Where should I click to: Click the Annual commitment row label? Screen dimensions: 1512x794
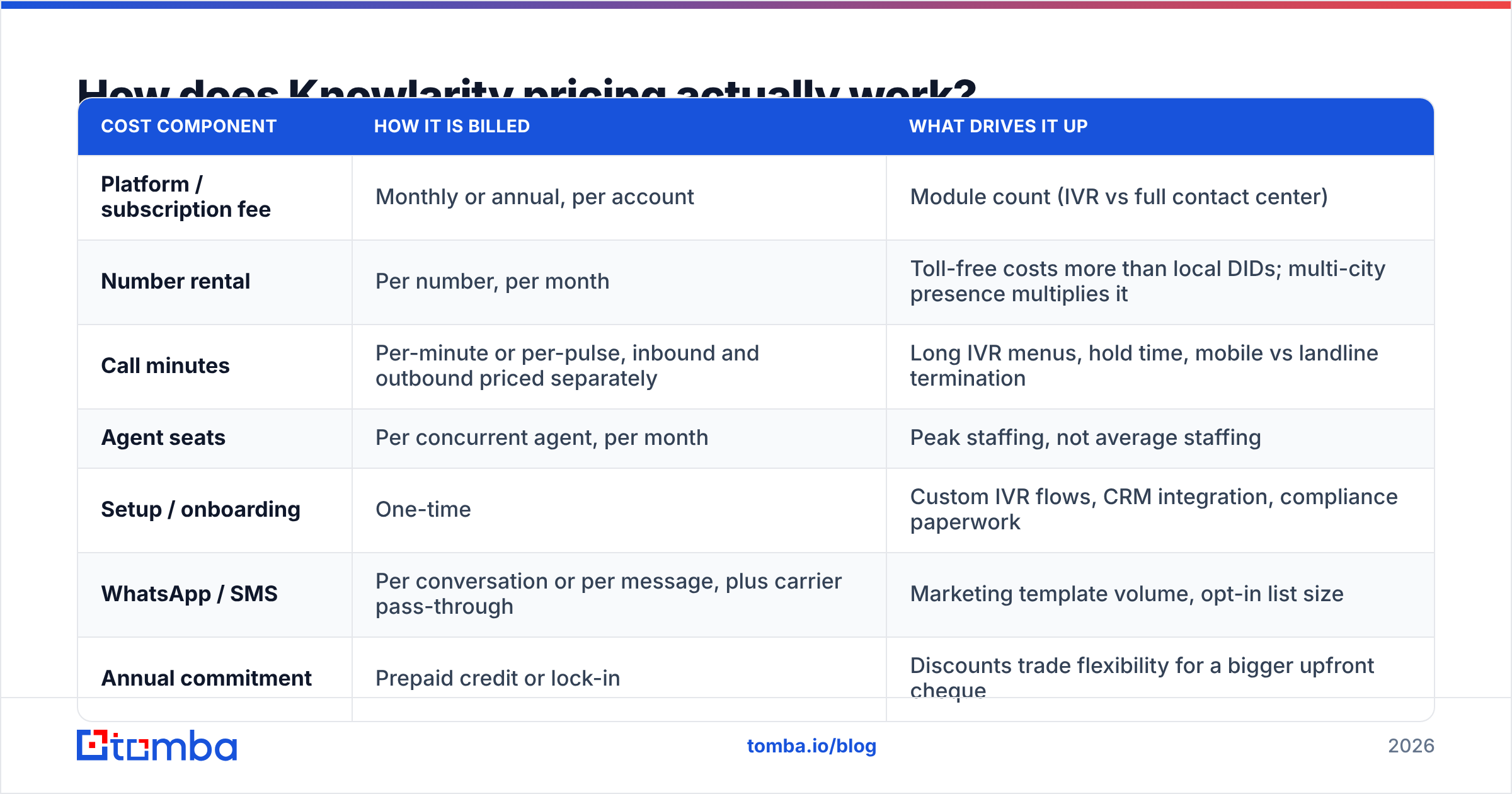[207, 678]
